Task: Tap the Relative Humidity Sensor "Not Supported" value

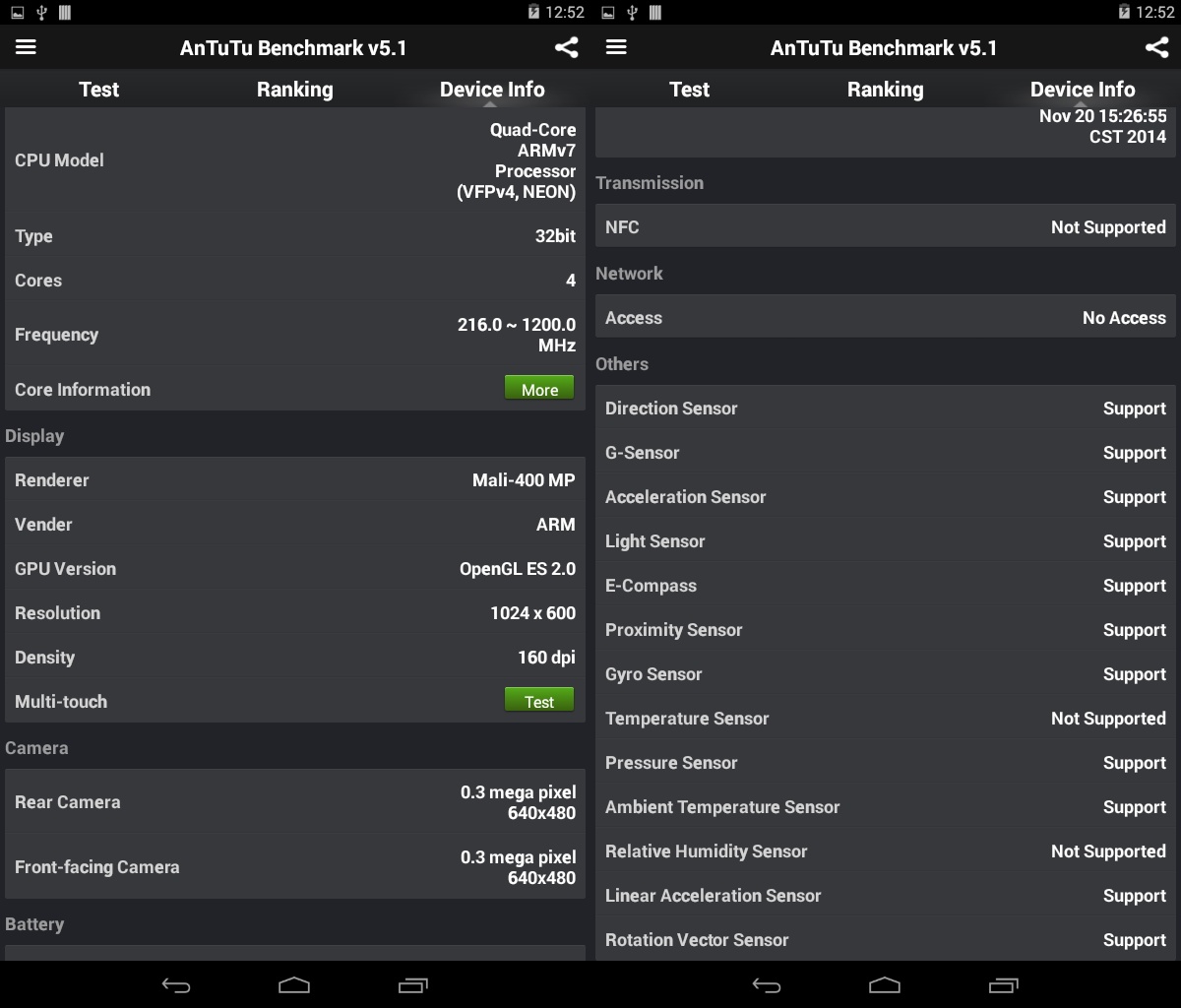Action: tap(1108, 851)
